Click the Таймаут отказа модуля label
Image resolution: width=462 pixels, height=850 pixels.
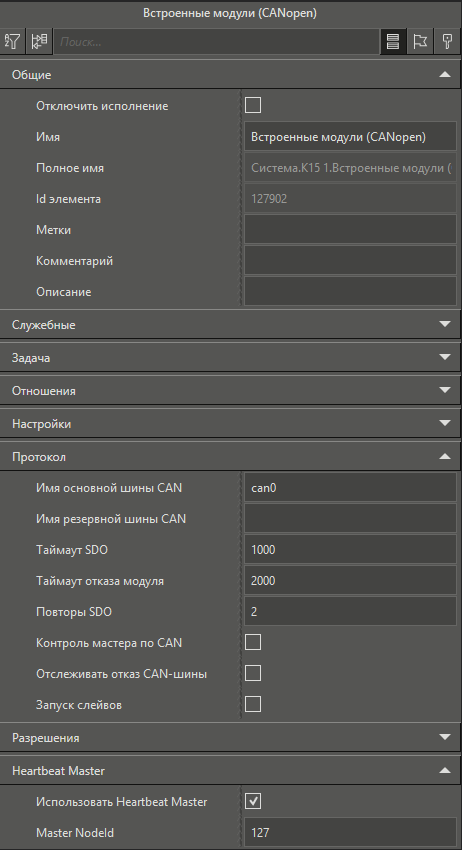click(x=100, y=581)
